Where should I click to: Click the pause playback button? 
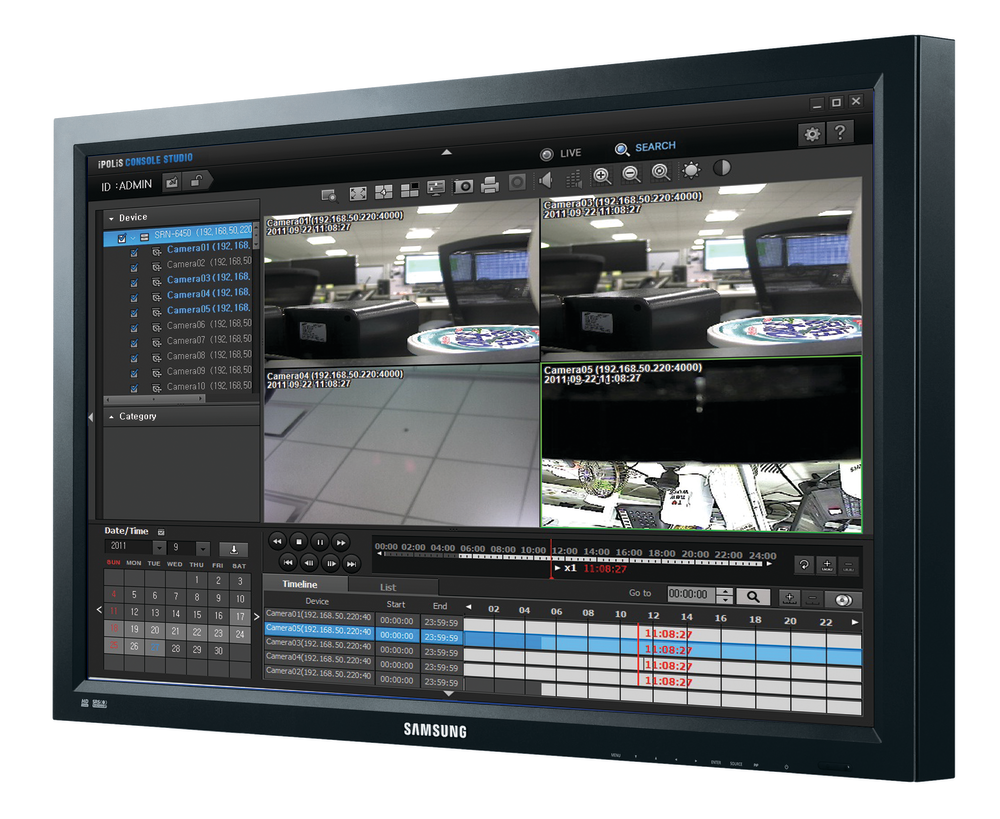[319, 541]
